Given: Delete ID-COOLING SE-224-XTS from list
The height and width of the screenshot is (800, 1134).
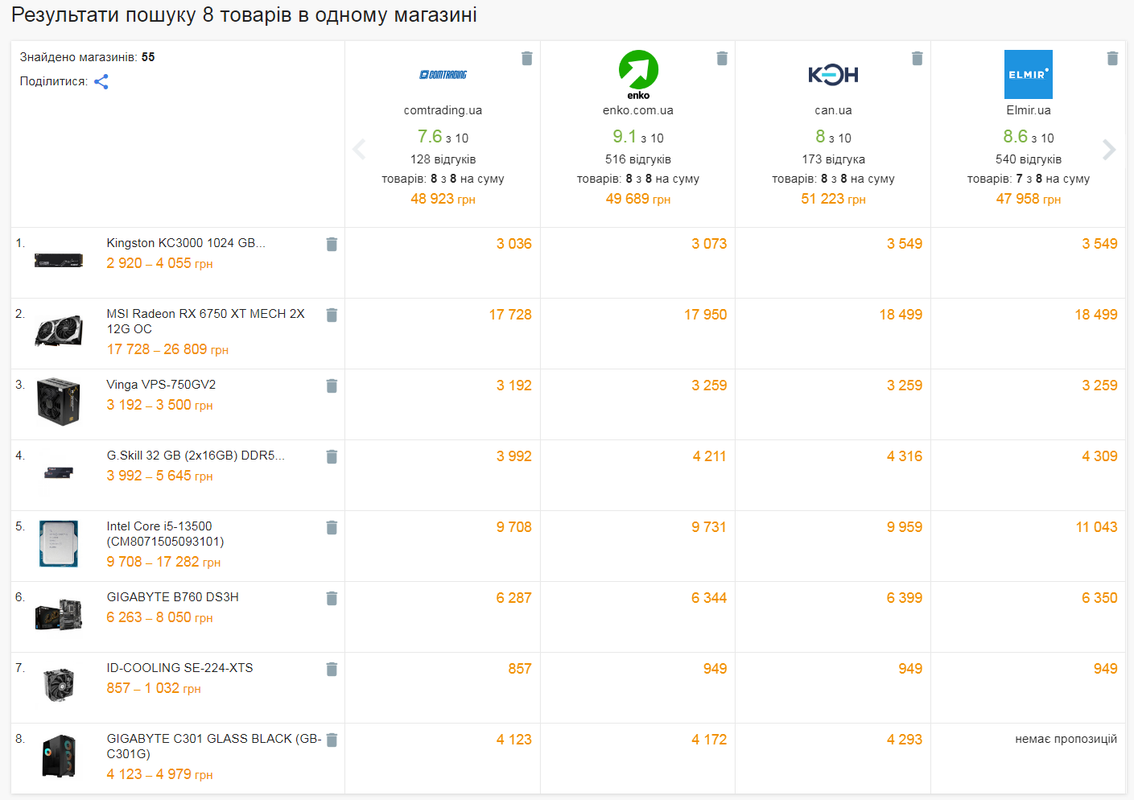Looking at the screenshot, I should point(332,669).
